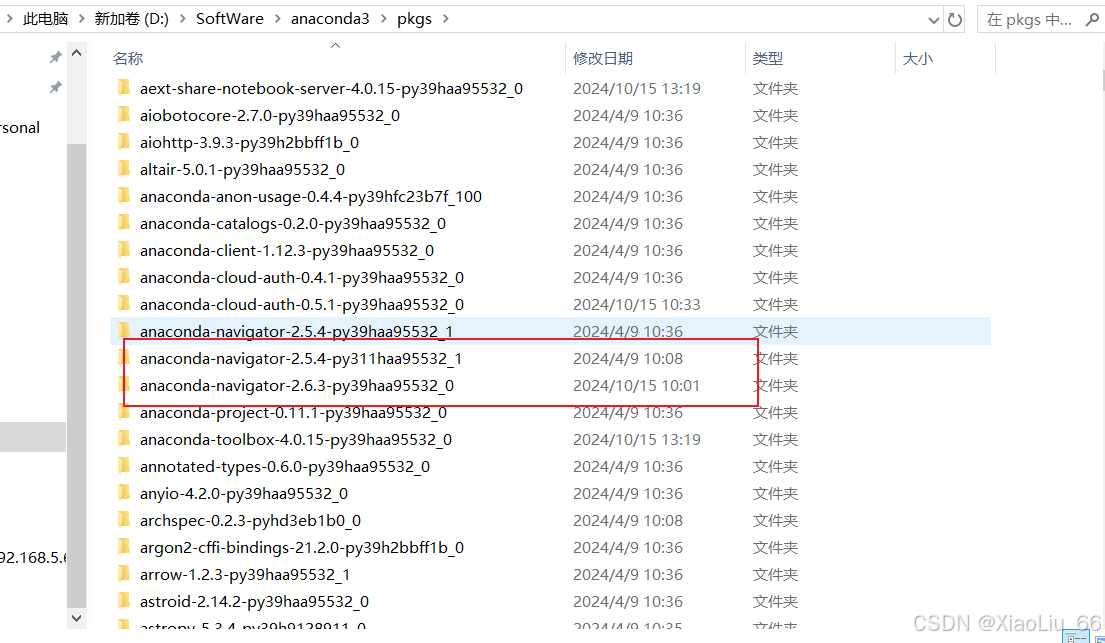
Task: Select arrow-1.2.3-py39haa95532_1 name
Action: [245, 575]
